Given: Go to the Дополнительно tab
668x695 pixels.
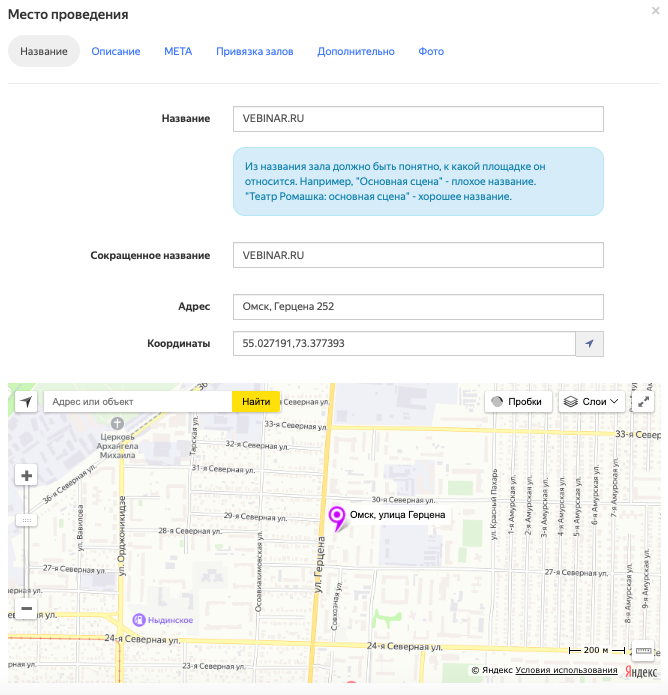Looking at the screenshot, I should tap(355, 51).
